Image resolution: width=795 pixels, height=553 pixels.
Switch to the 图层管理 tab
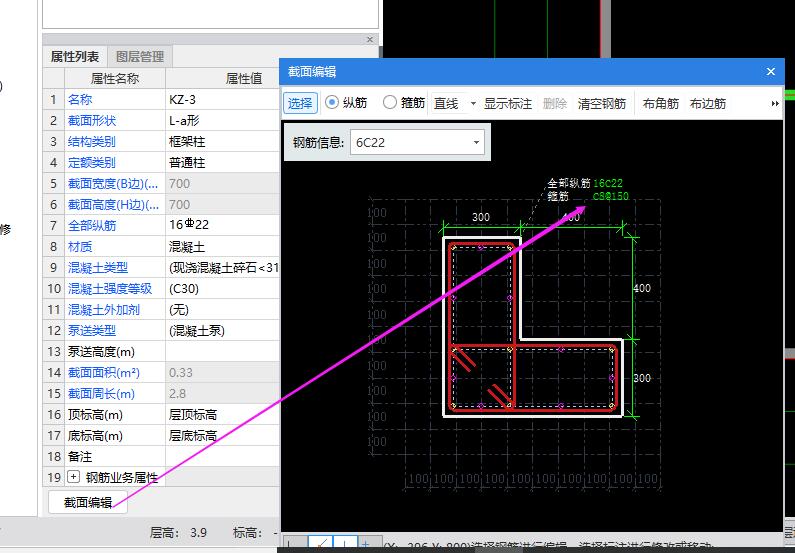pos(140,56)
